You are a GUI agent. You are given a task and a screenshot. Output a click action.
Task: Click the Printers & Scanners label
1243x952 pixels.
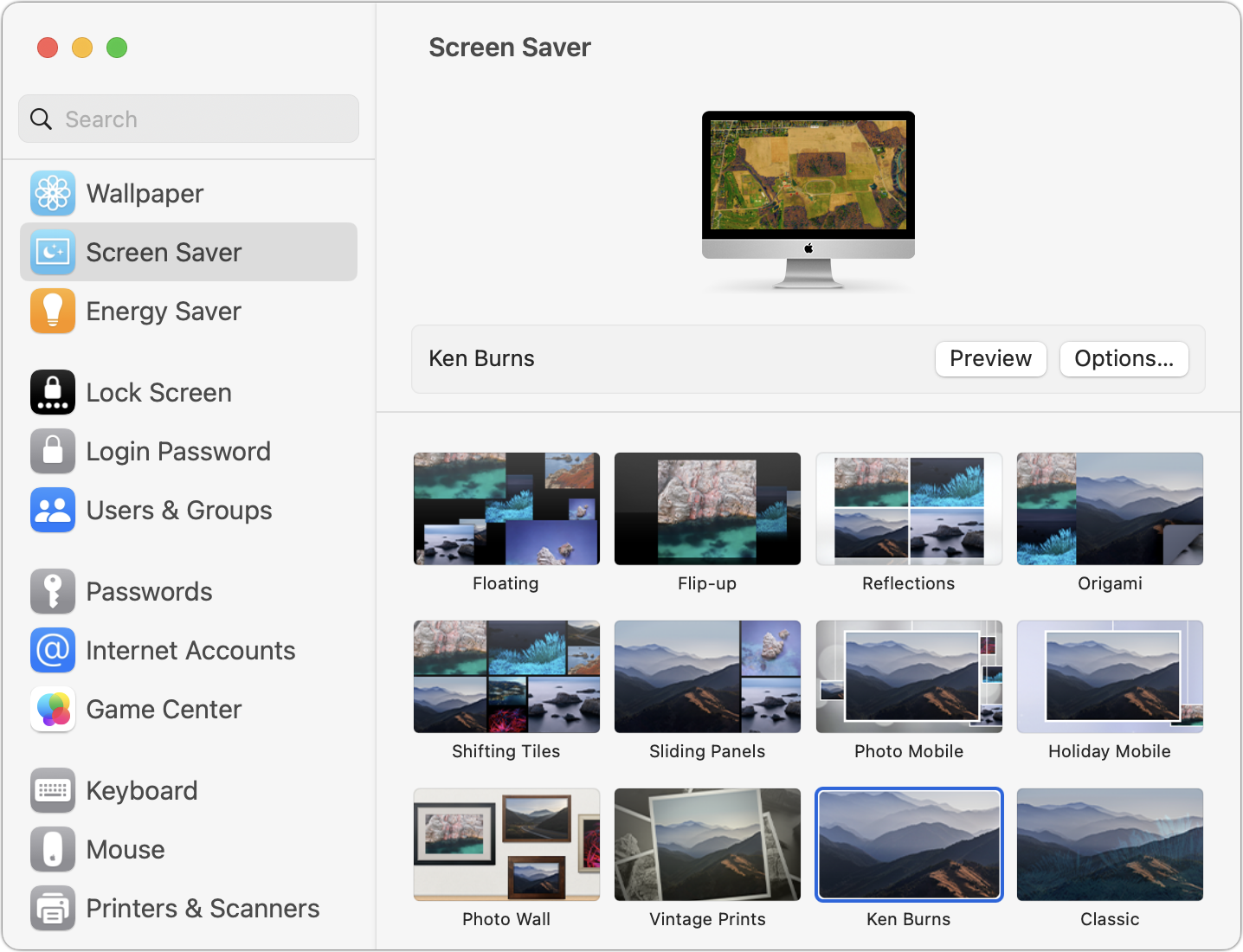click(x=203, y=909)
